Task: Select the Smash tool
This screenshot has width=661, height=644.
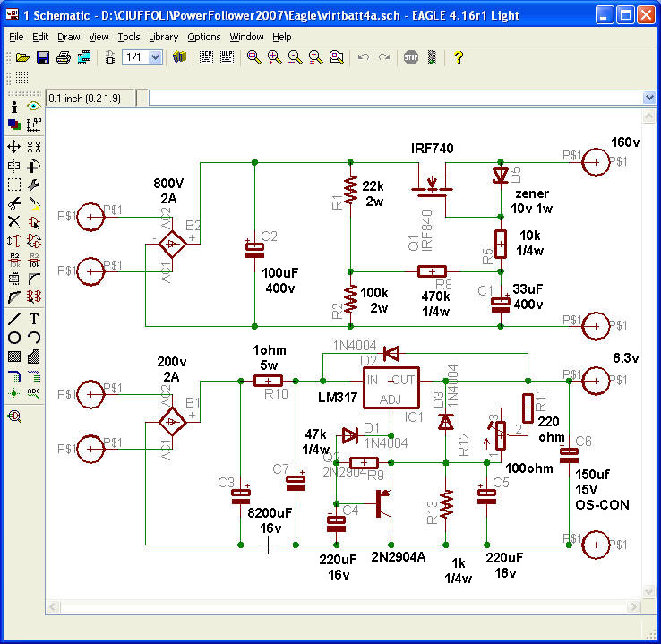Action: tap(14, 279)
